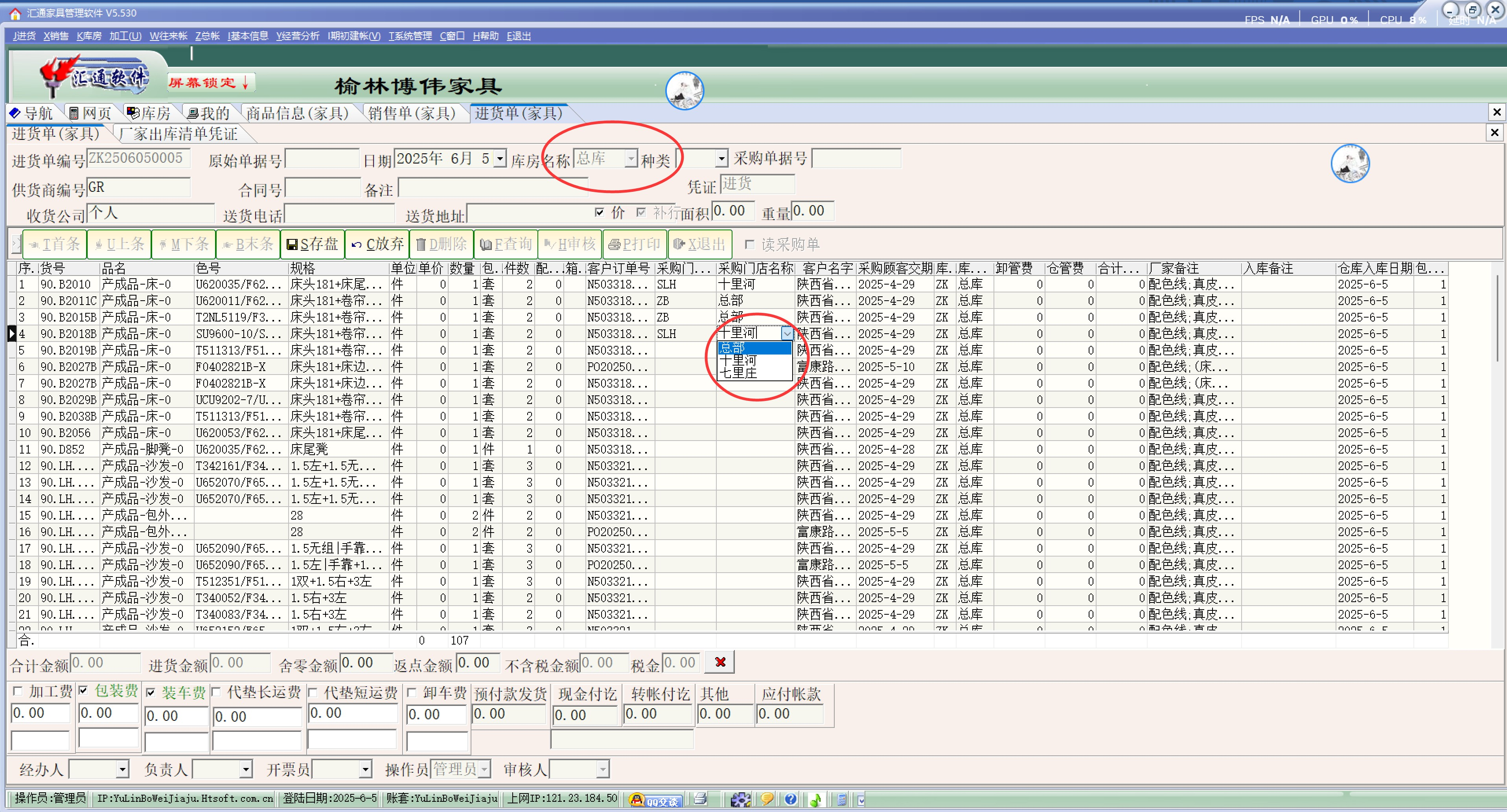
Task: Click the C放弃 discard button
Action: pyautogui.click(x=377, y=244)
